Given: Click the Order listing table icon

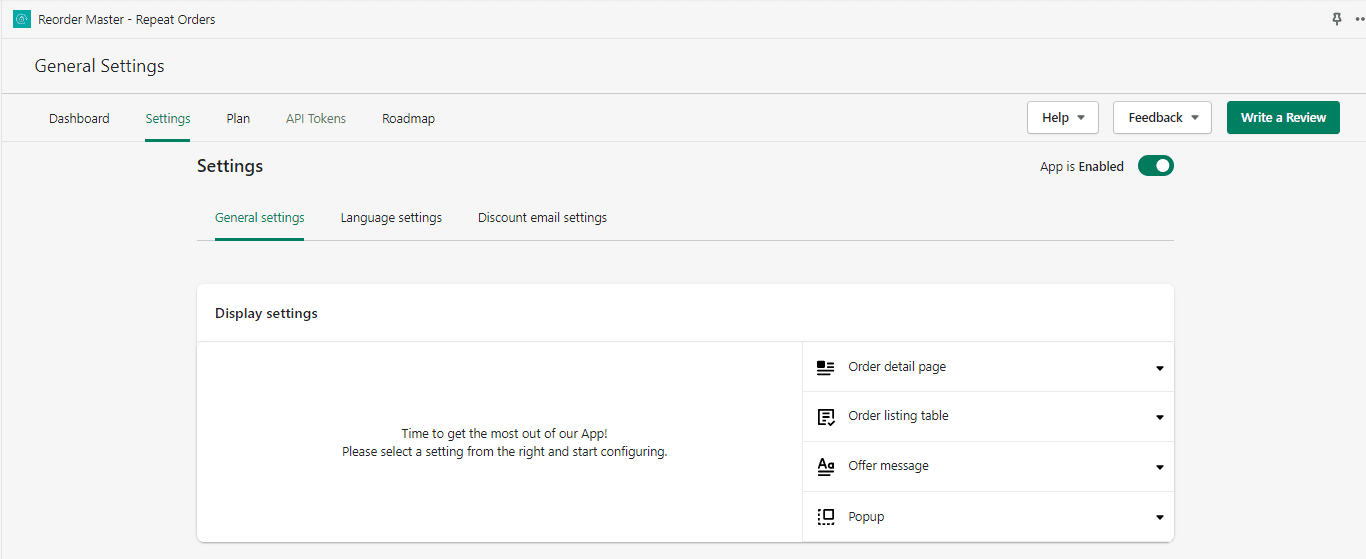Looking at the screenshot, I should click(825, 417).
